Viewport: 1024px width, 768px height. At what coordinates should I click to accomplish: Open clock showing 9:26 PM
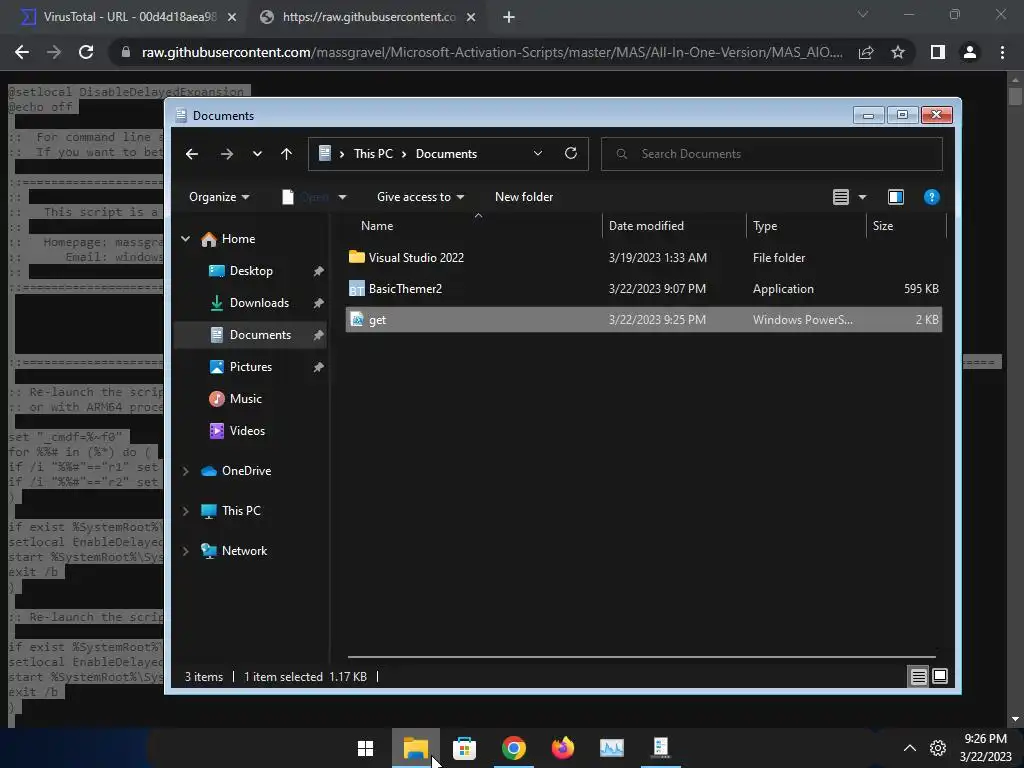pos(985,748)
